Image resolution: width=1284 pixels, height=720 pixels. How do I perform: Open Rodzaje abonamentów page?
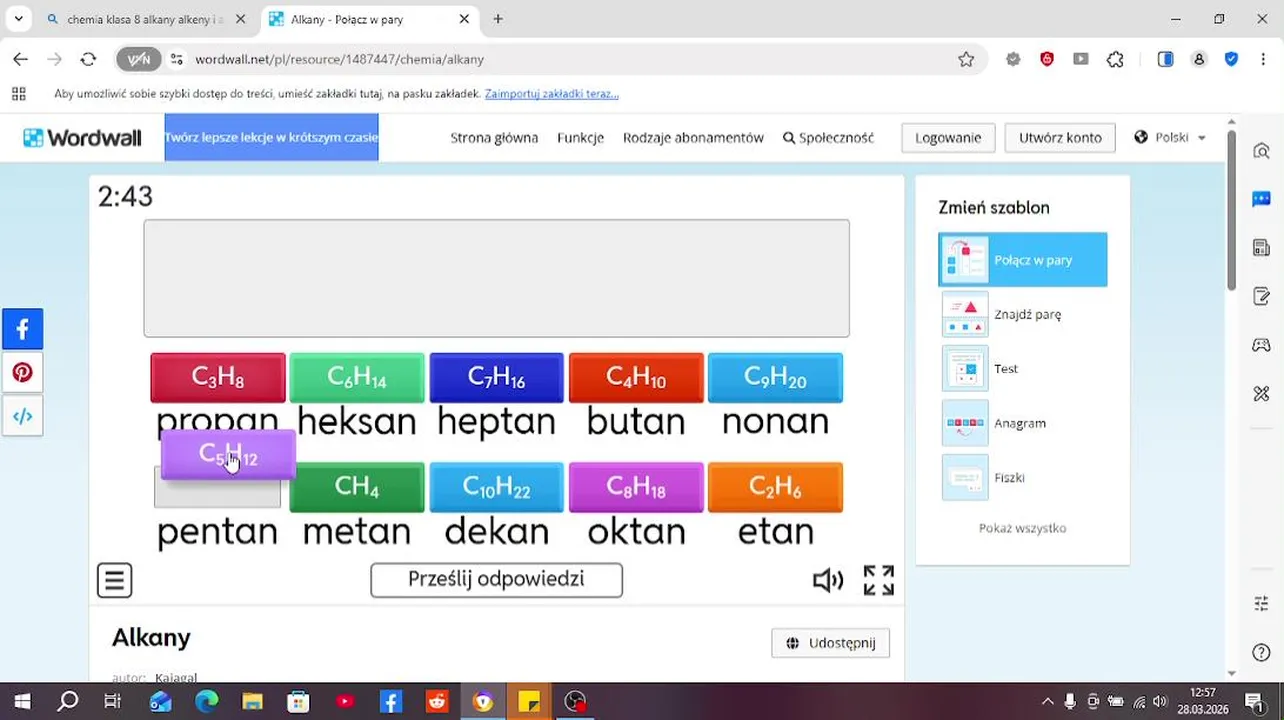(x=693, y=138)
